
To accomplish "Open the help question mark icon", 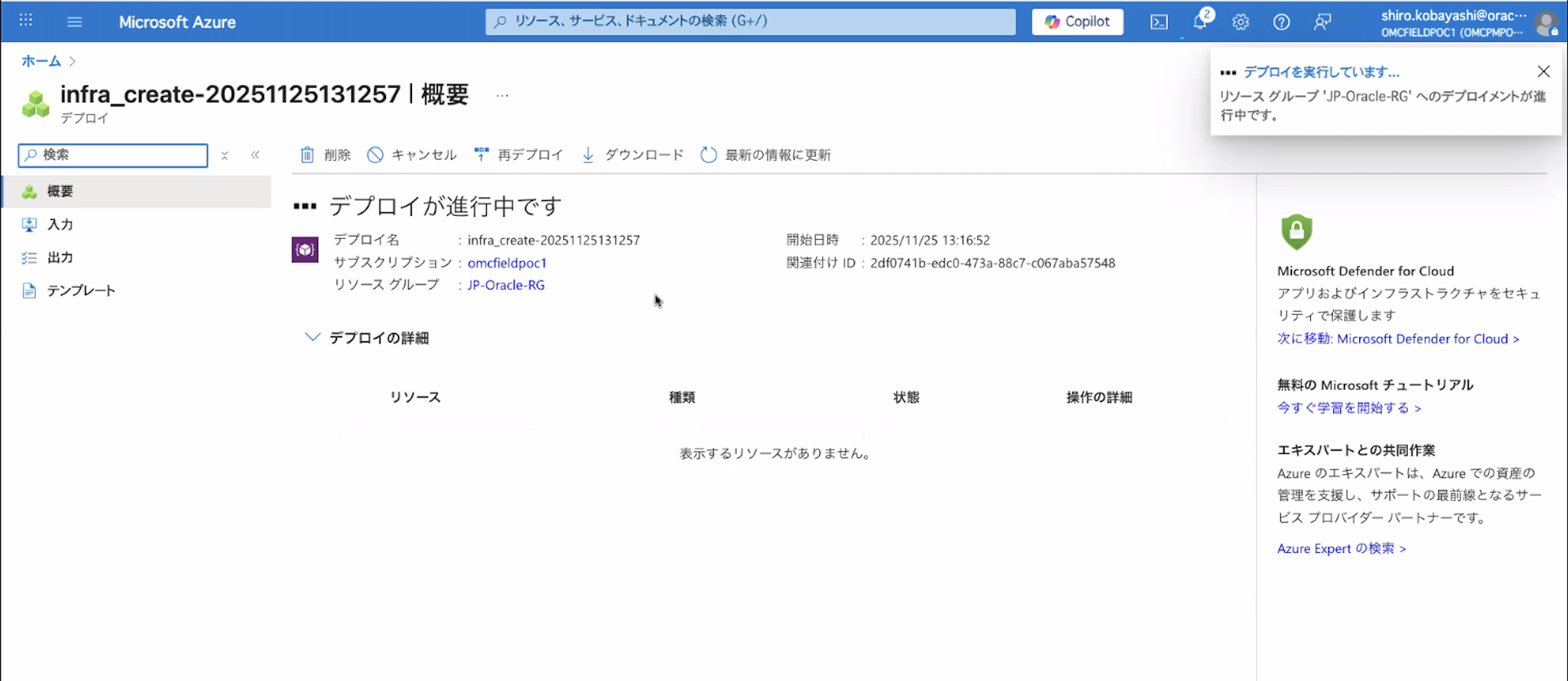I will (x=1281, y=22).
